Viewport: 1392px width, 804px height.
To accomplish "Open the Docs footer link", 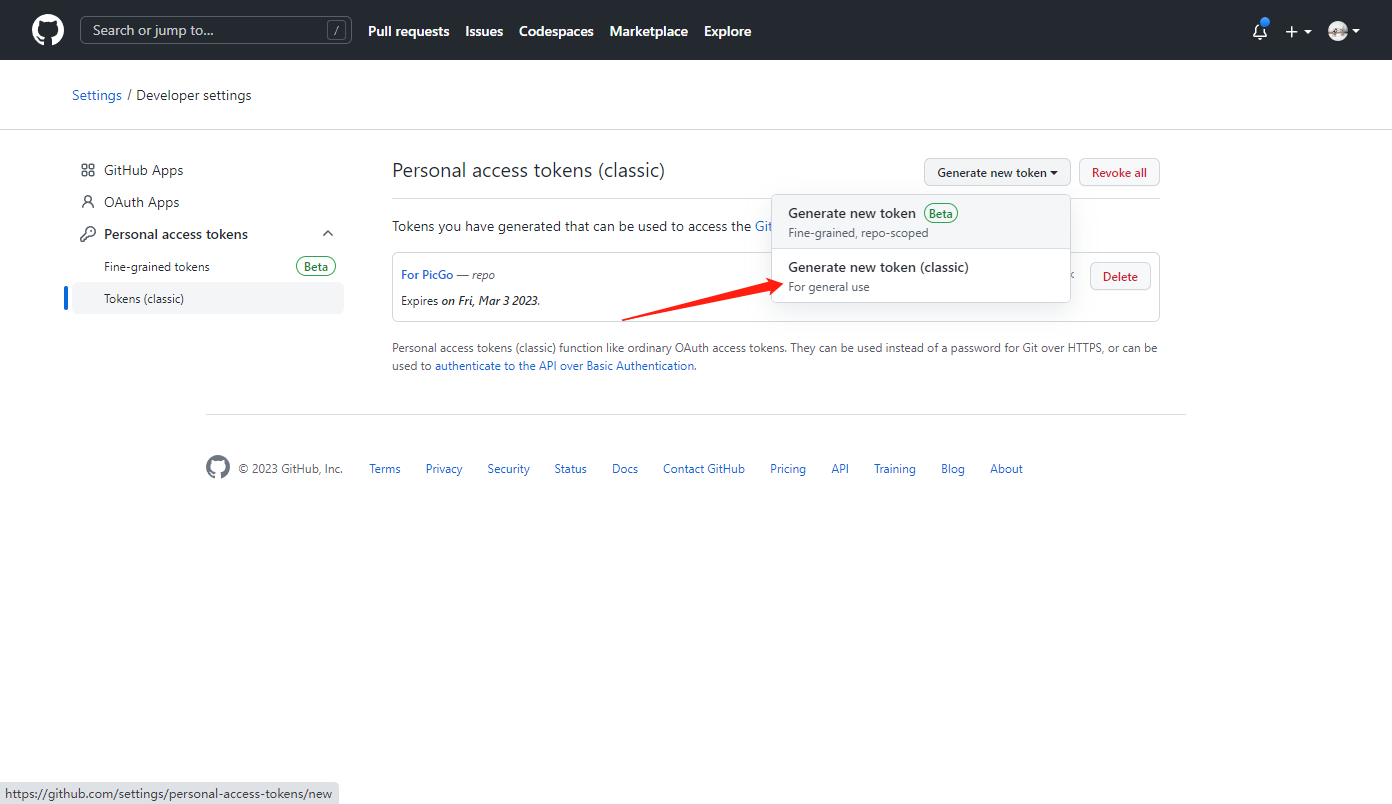I will 625,469.
